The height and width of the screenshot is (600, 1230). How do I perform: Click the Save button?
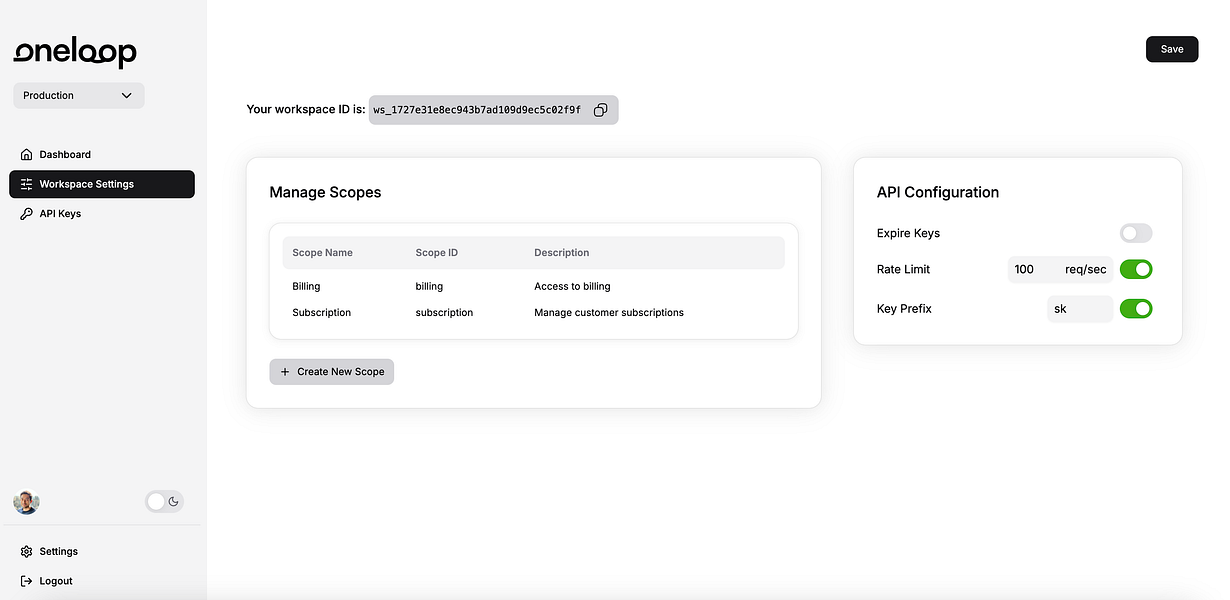tap(1171, 49)
